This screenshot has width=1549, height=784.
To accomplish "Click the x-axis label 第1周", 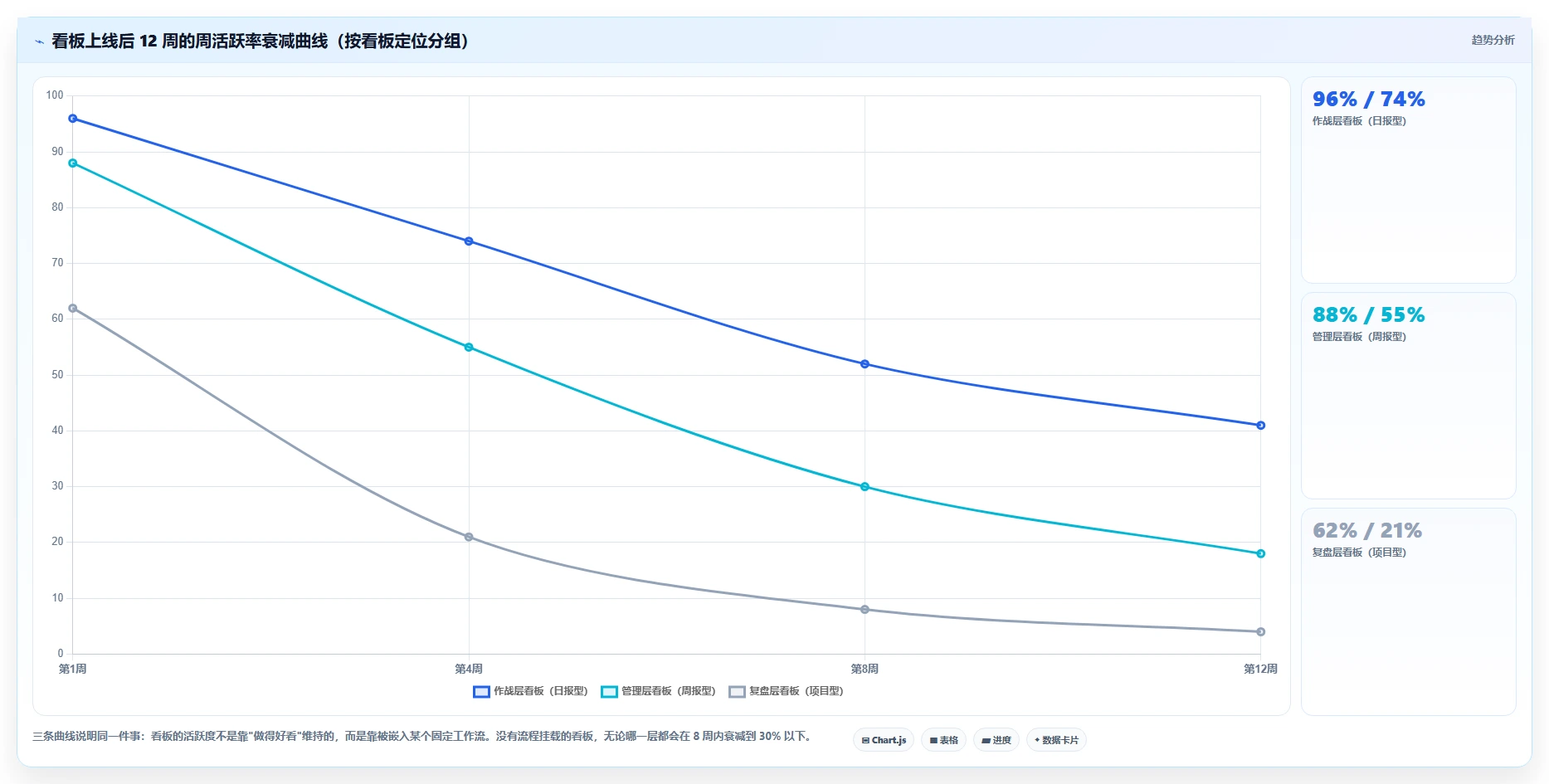I will point(73,669).
